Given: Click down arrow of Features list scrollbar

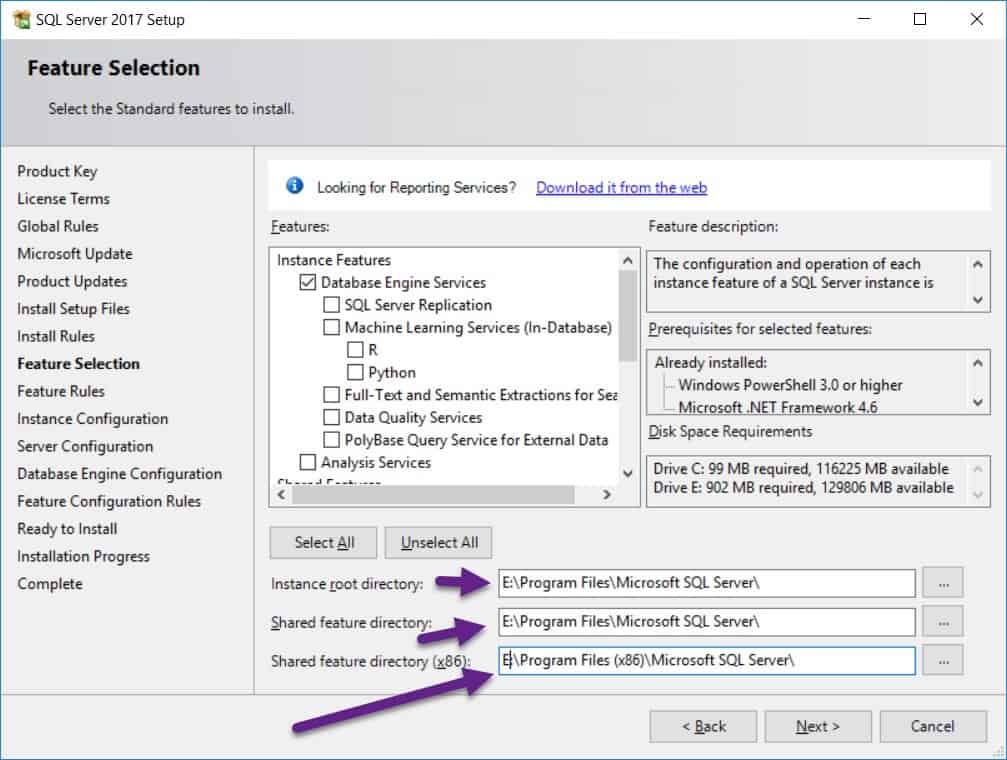Looking at the screenshot, I should tap(627, 473).
